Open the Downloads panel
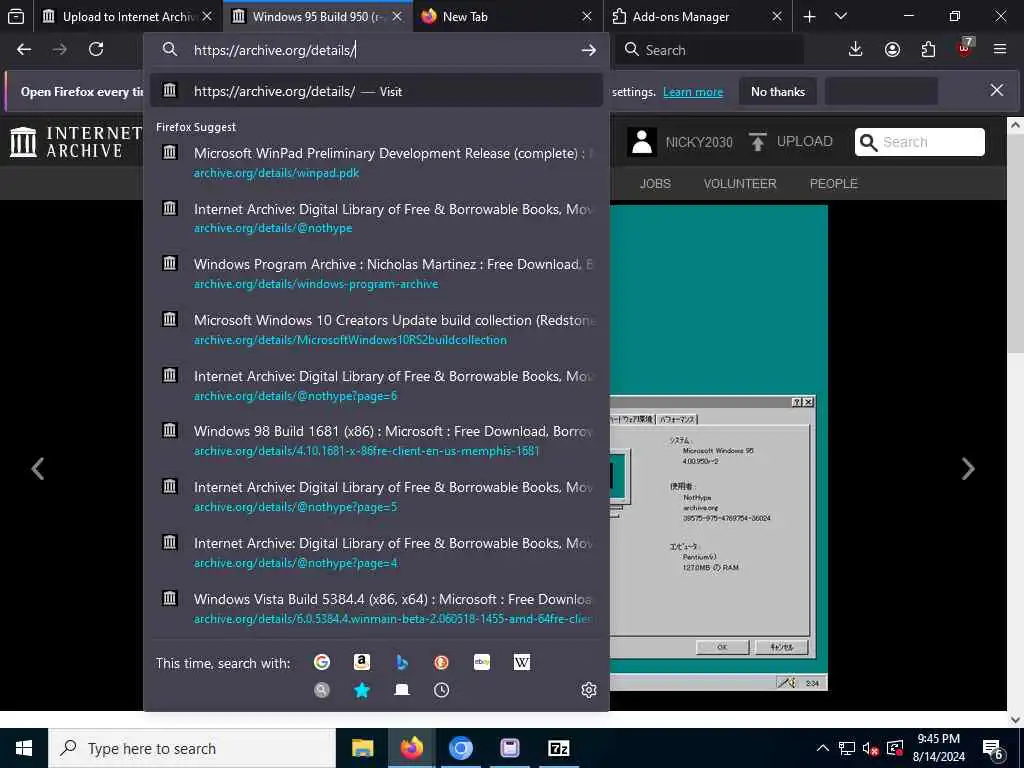The image size is (1024, 768). [855, 50]
